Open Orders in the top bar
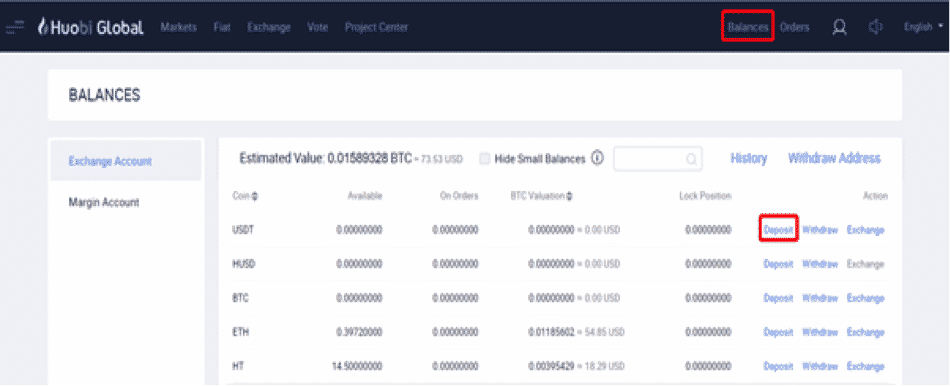Screen dimensions: 950x386 [794, 27]
